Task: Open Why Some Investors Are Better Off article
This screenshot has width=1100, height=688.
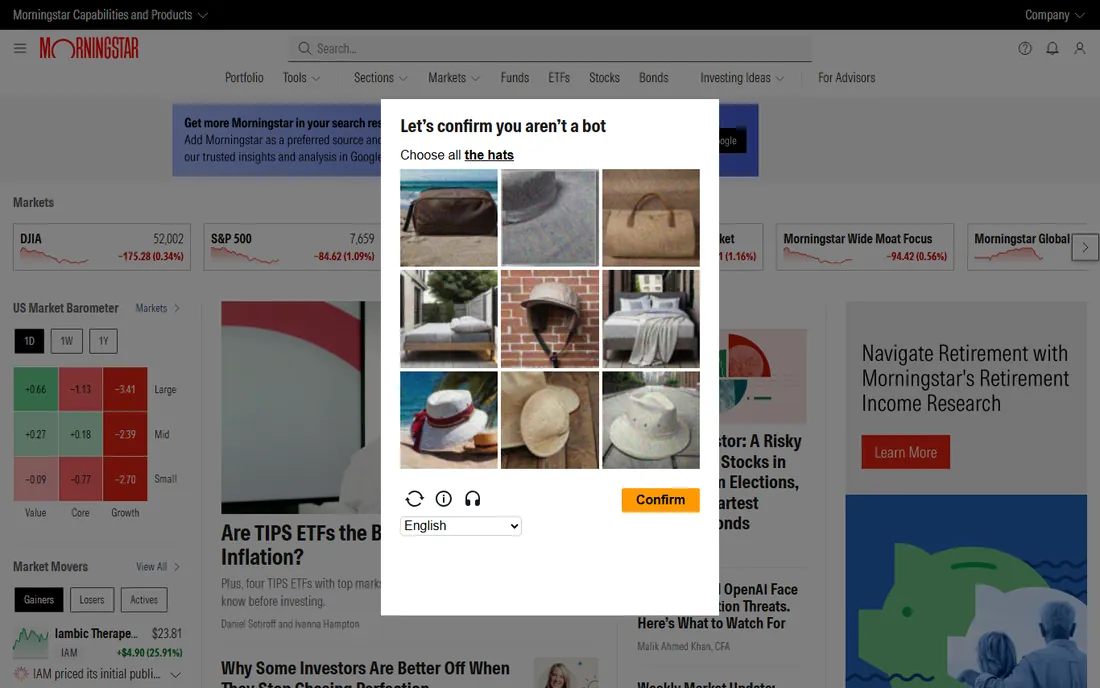Action: tap(365, 675)
